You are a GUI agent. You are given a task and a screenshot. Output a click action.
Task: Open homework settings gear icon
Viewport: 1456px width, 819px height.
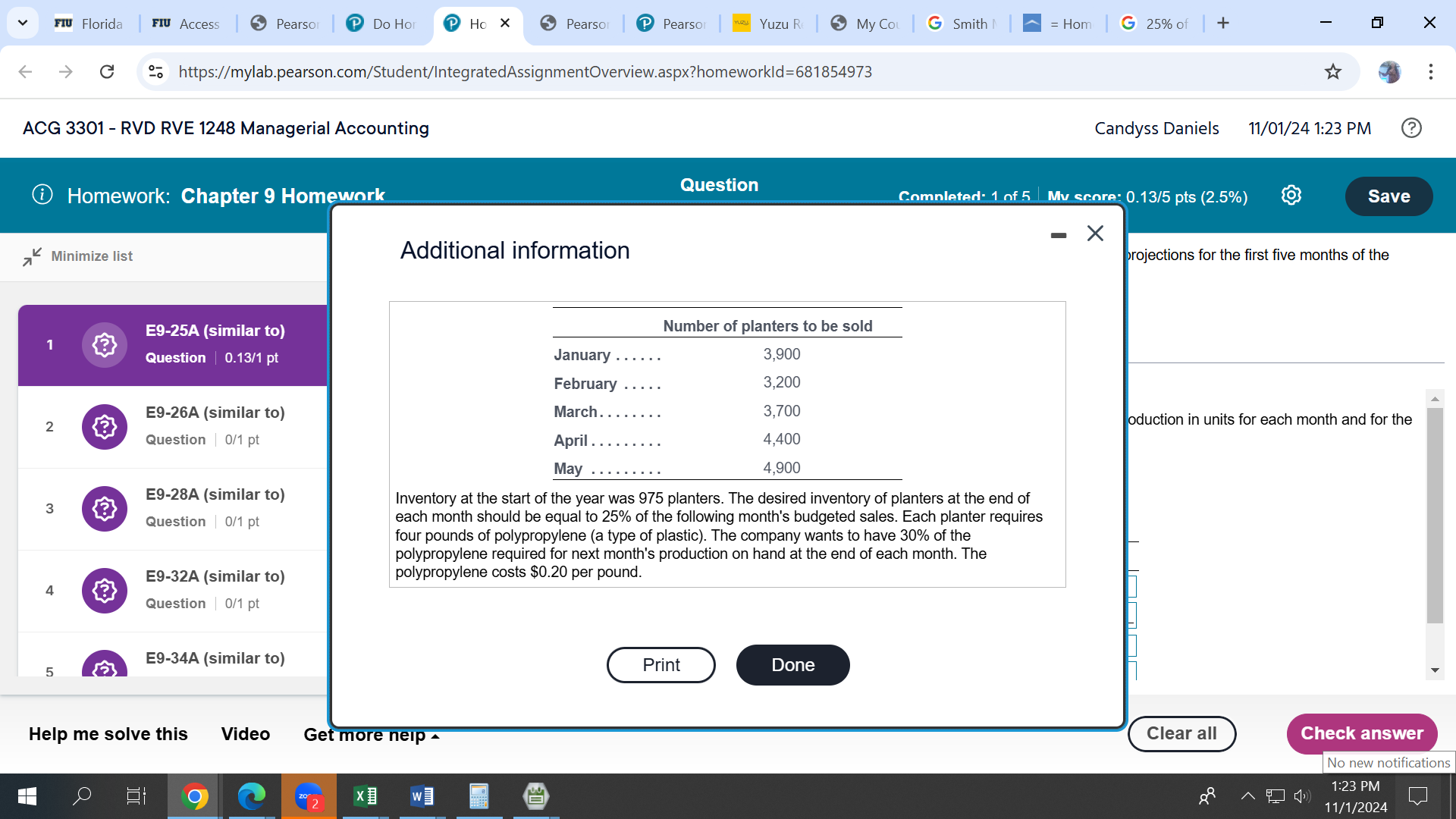click(1291, 196)
